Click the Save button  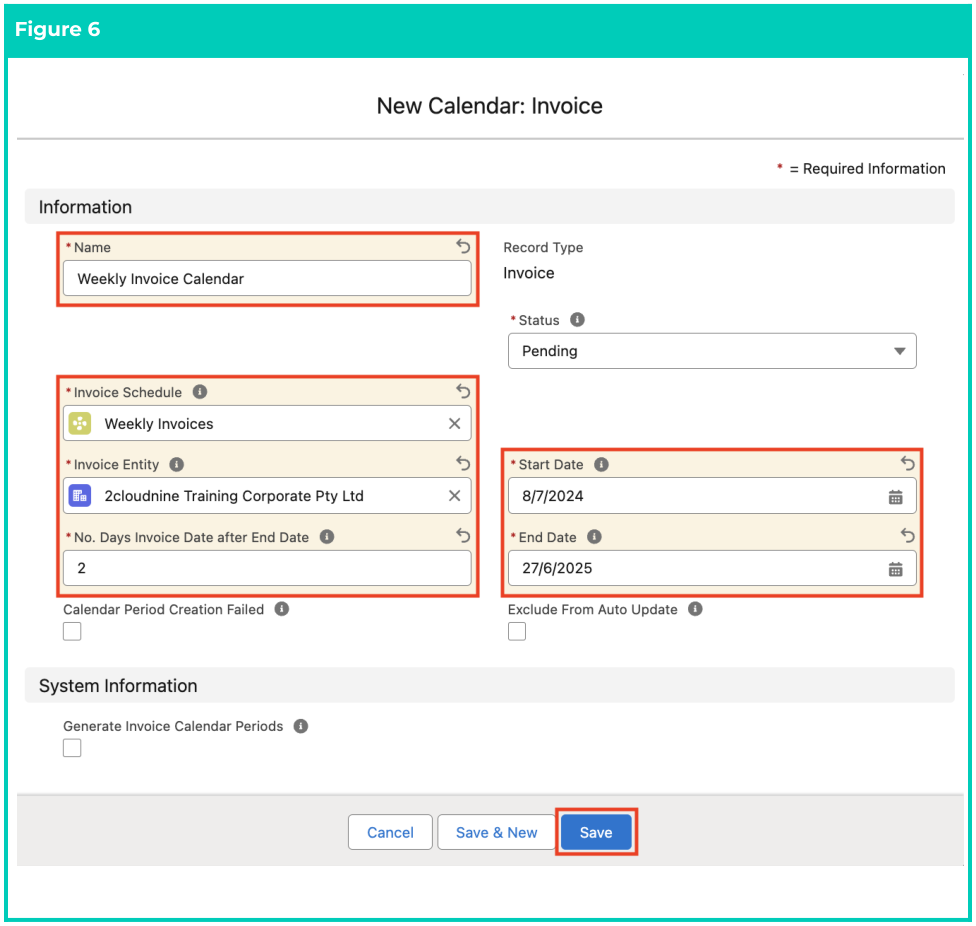click(x=596, y=832)
